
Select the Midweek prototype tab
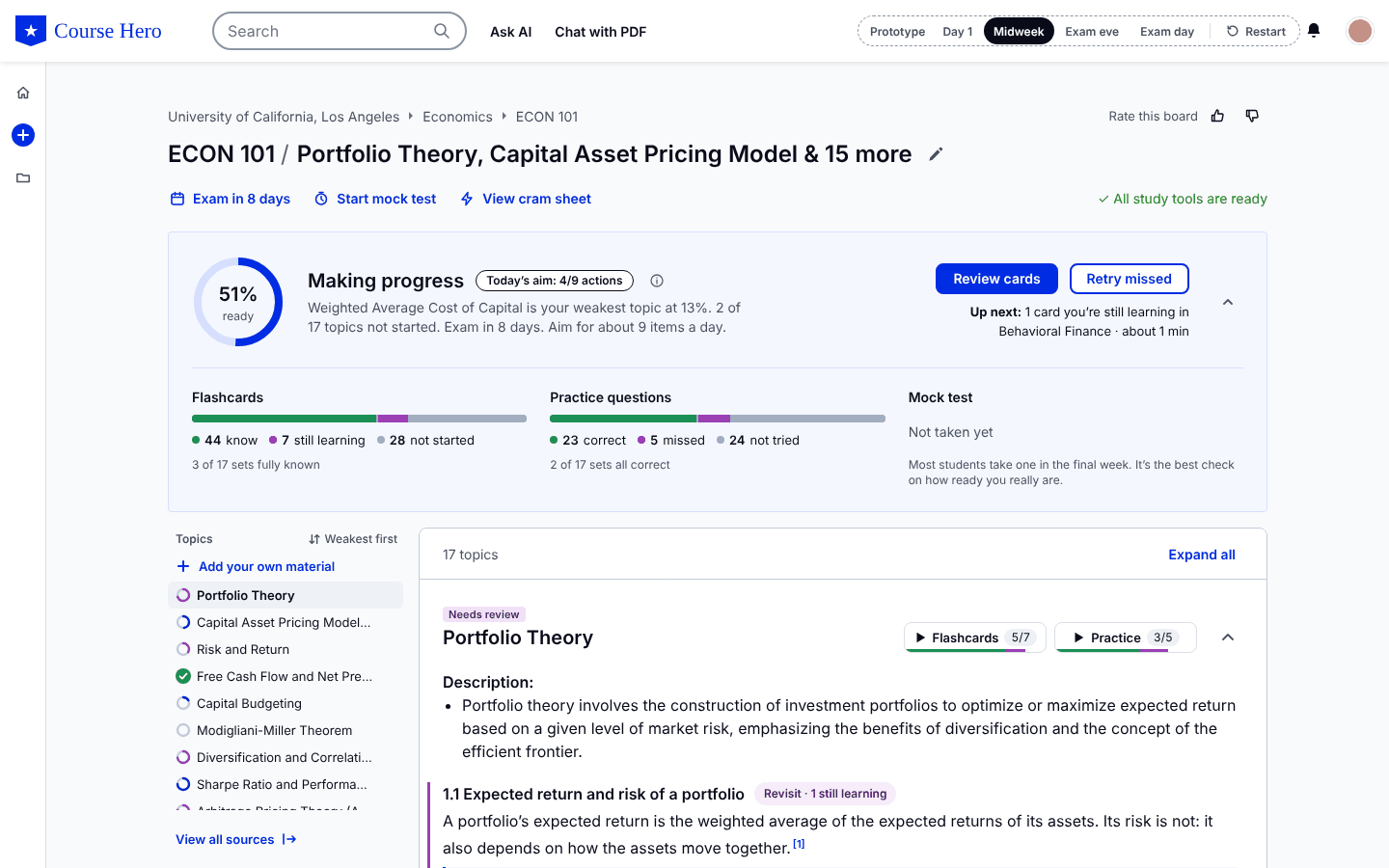[x=1019, y=32]
